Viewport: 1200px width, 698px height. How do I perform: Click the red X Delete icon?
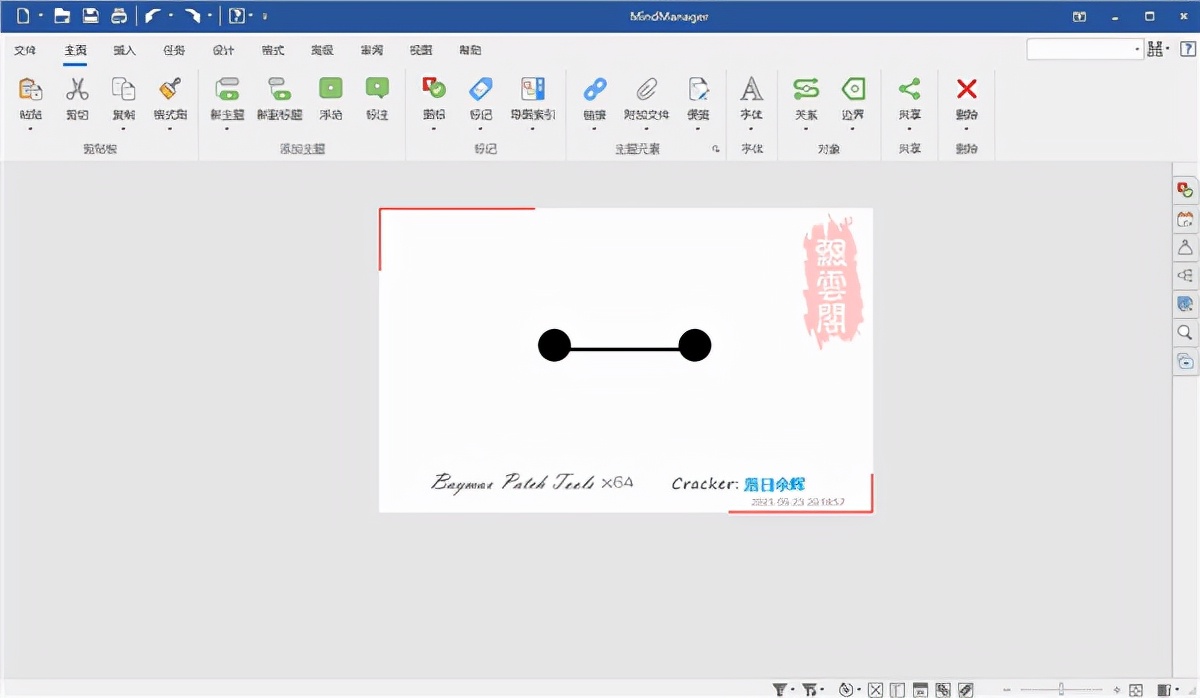966,90
